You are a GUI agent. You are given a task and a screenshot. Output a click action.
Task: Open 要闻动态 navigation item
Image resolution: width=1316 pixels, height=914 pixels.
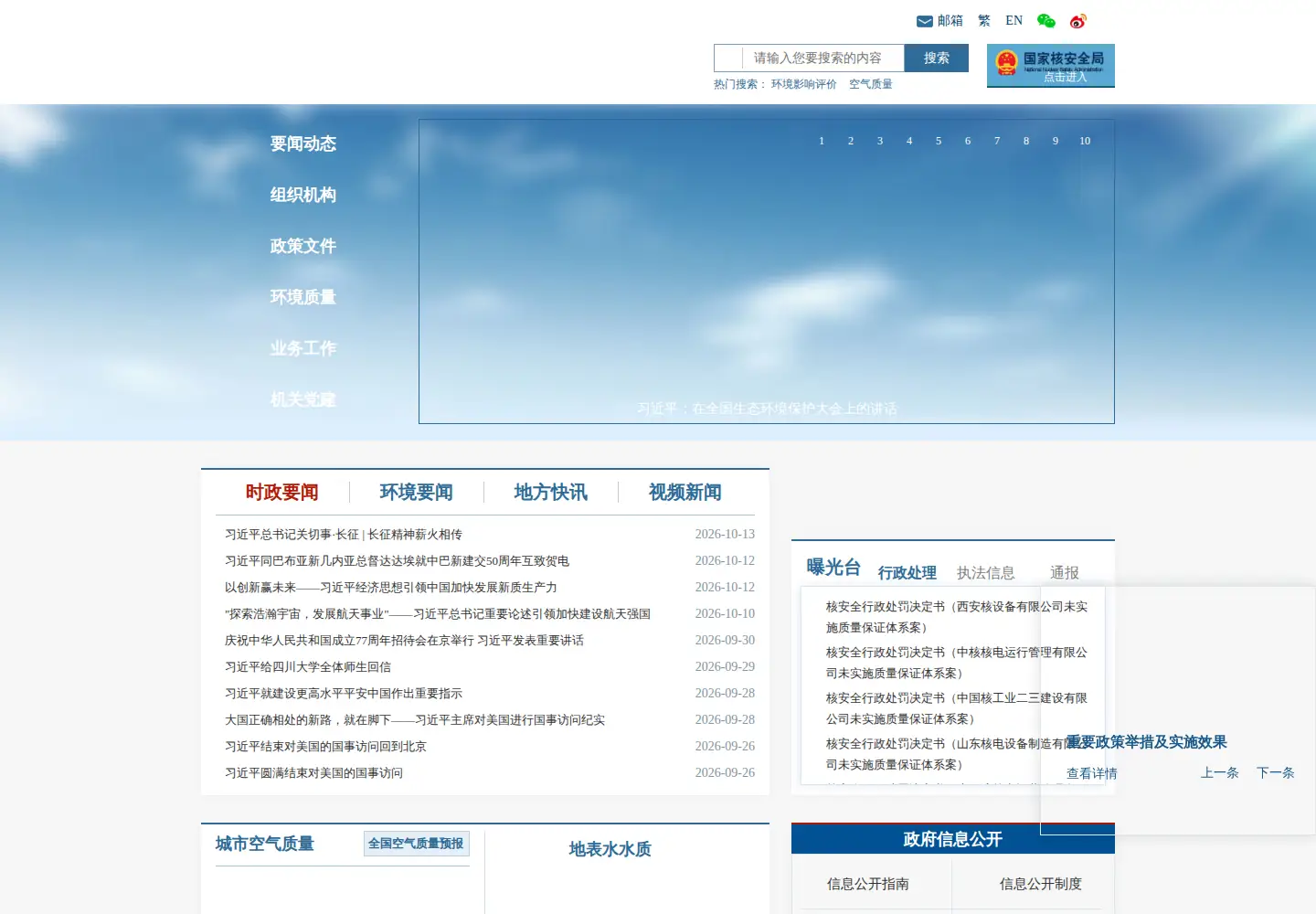click(x=303, y=143)
